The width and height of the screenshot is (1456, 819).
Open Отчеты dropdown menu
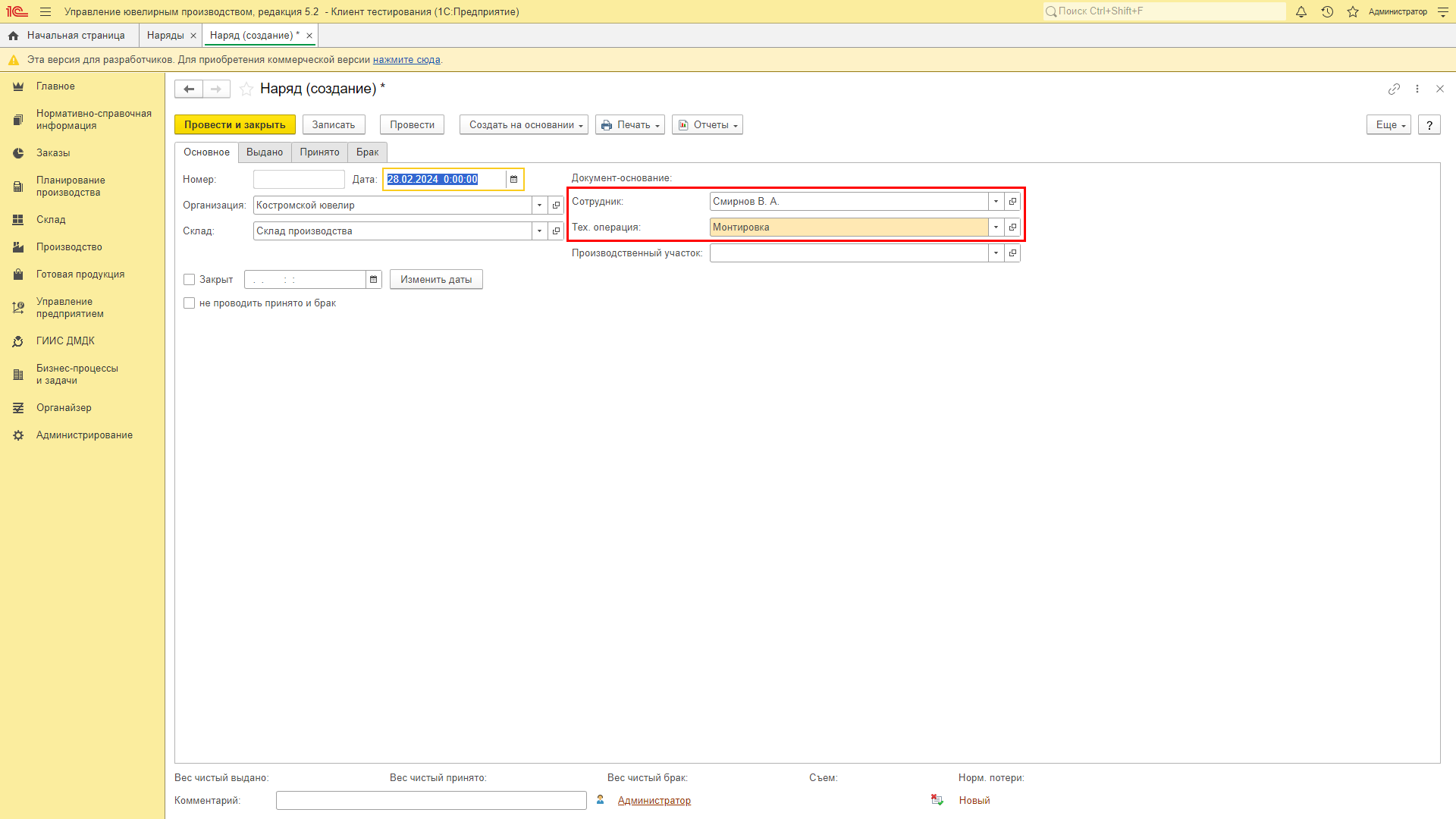pos(708,125)
